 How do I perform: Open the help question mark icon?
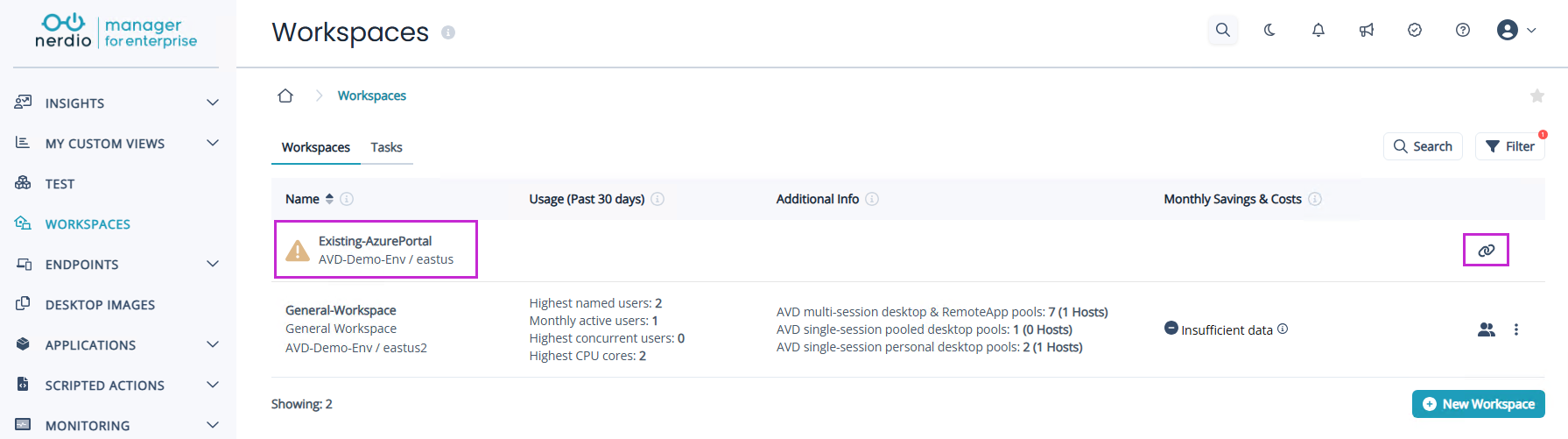[1462, 30]
